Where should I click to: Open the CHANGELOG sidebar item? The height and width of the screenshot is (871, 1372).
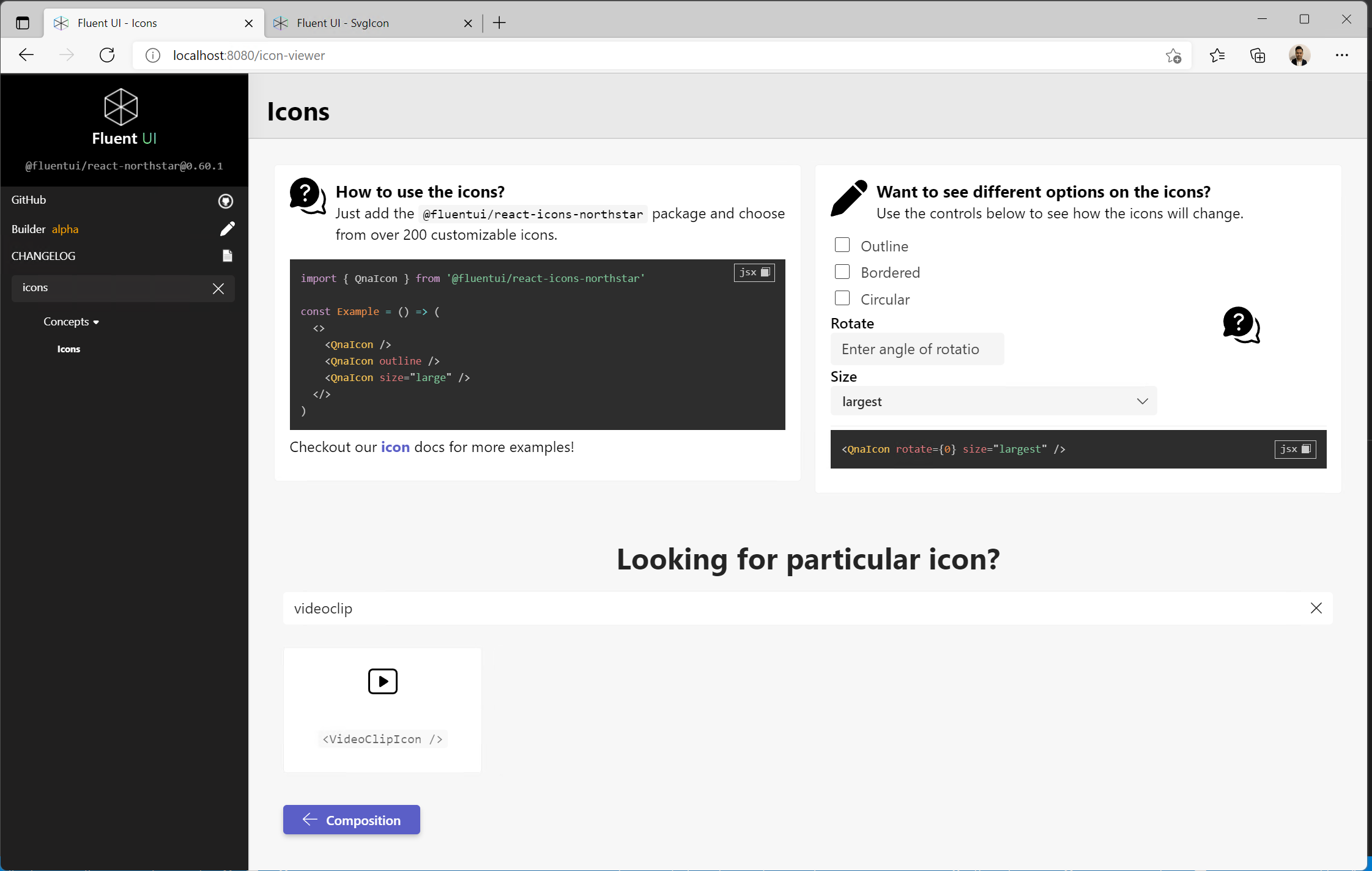[x=43, y=256]
